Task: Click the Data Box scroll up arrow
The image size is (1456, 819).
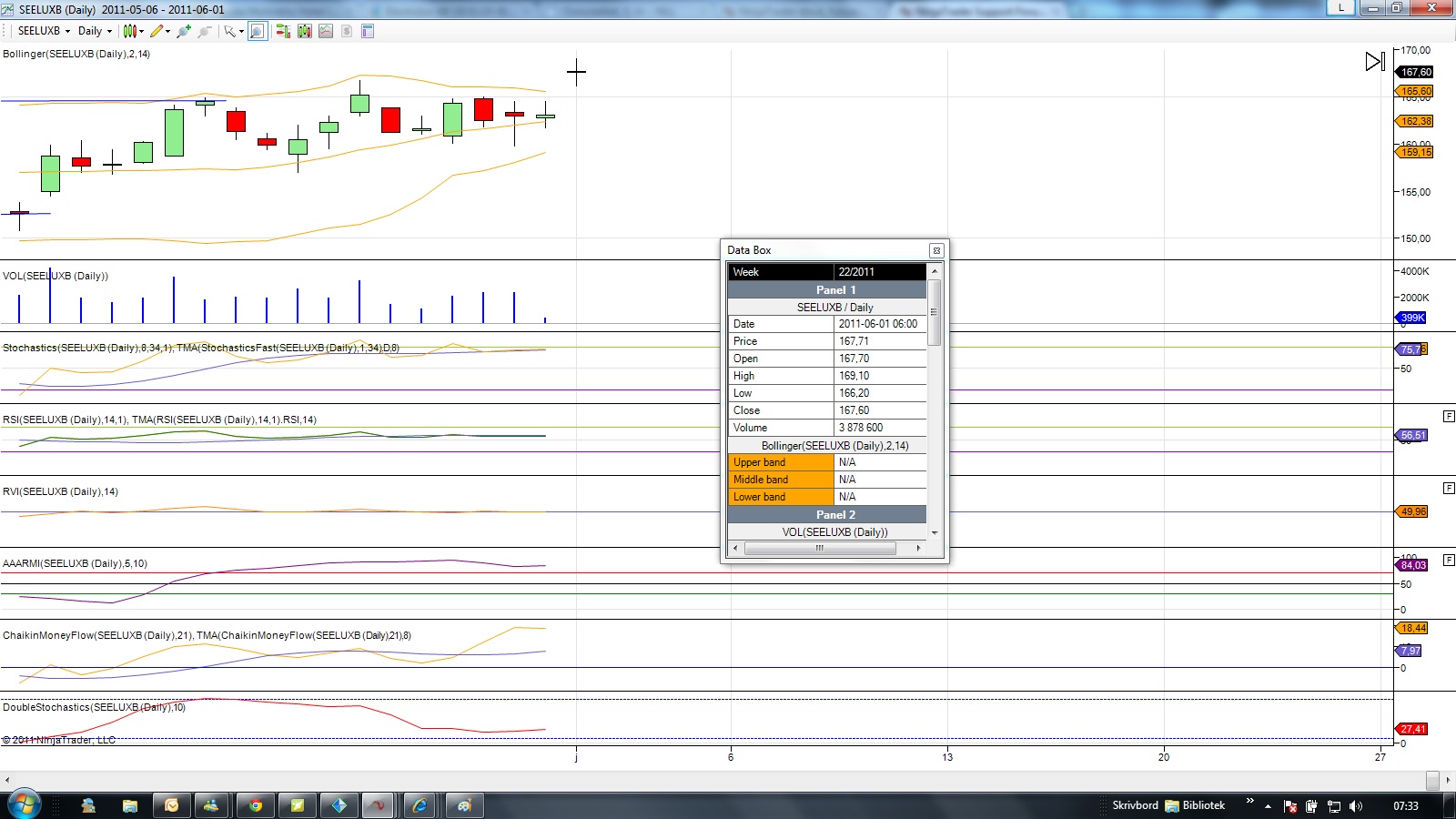Action: tap(934, 271)
